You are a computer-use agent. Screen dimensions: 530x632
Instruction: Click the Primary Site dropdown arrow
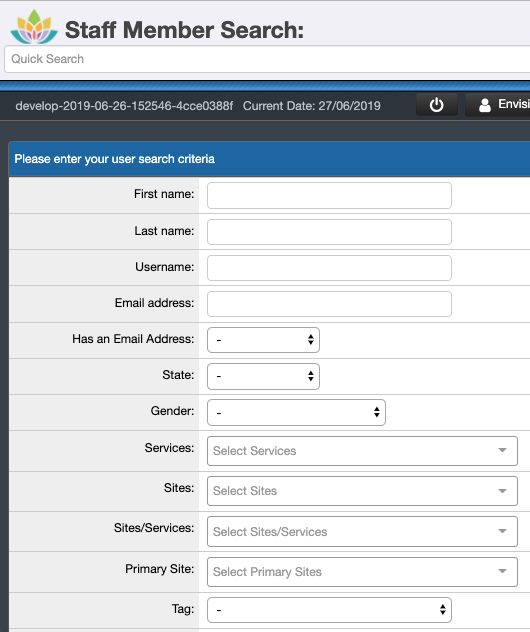(502, 571)
